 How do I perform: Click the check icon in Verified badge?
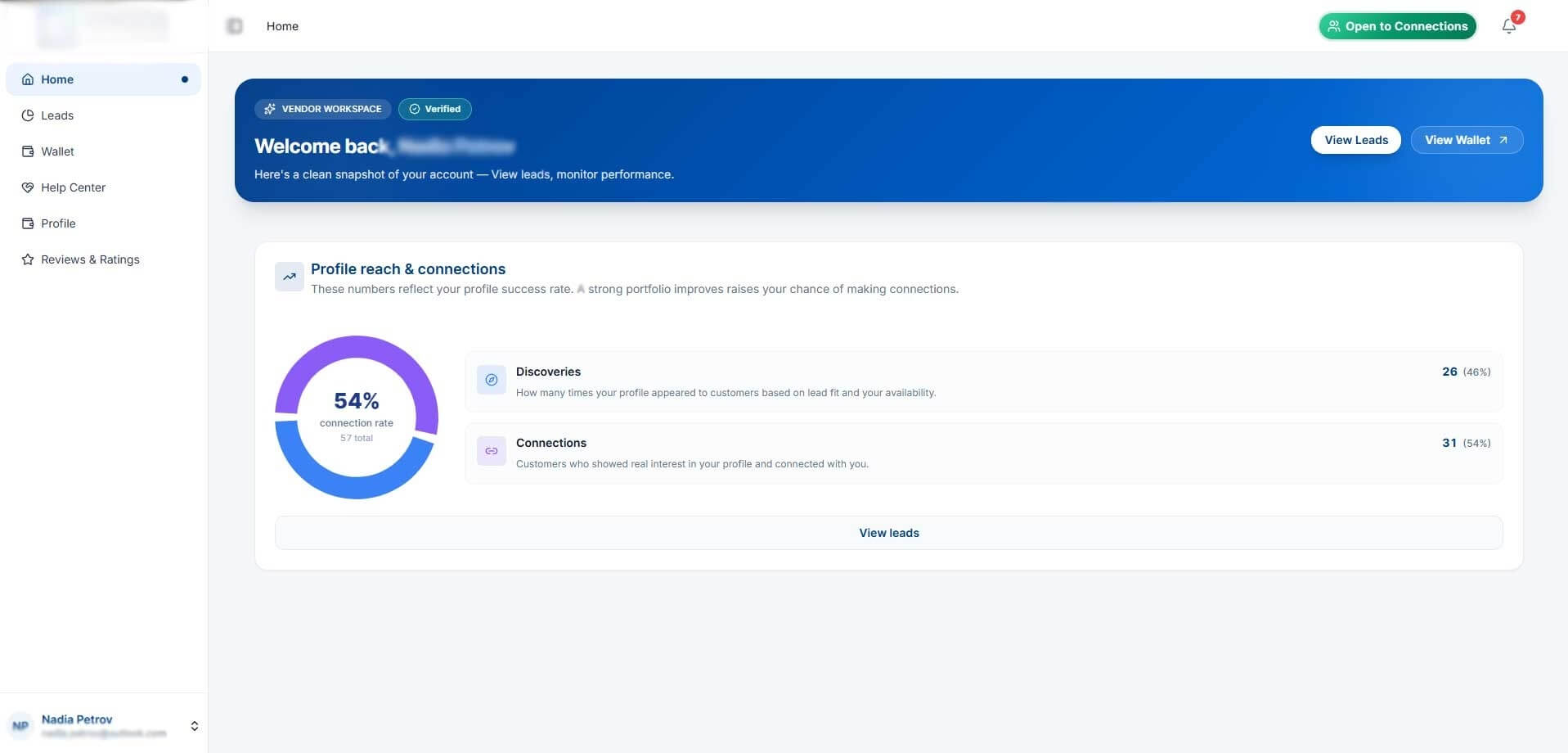[x=415, y=109]
